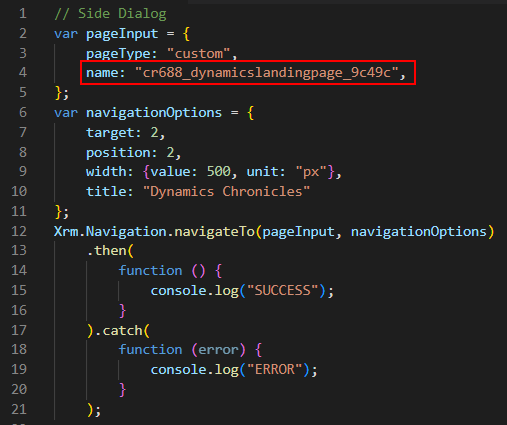Click the closing '};' on line 11
Screen dimensions: 507x425
62,212
